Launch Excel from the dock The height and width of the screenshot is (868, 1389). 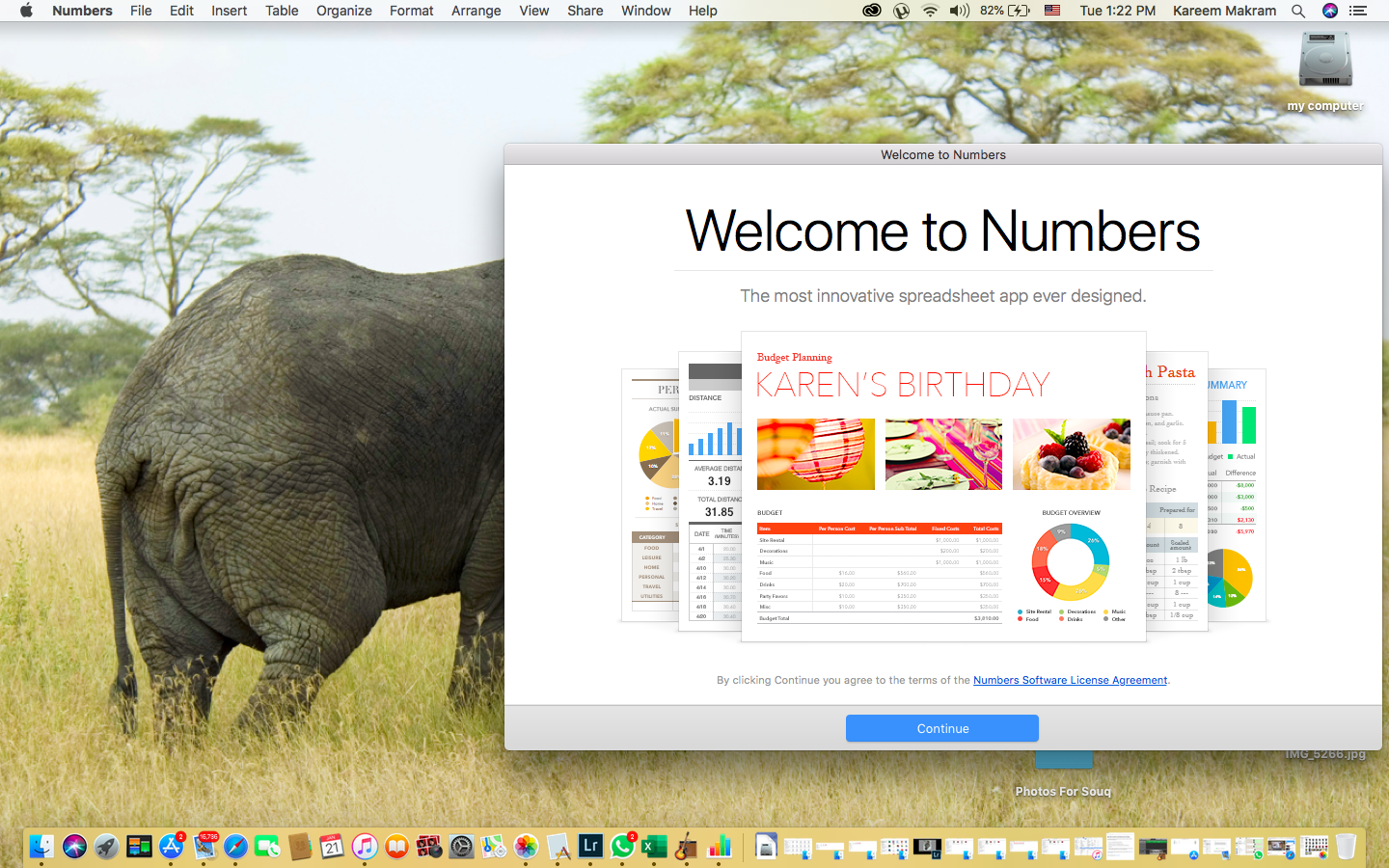click(655, 846)
